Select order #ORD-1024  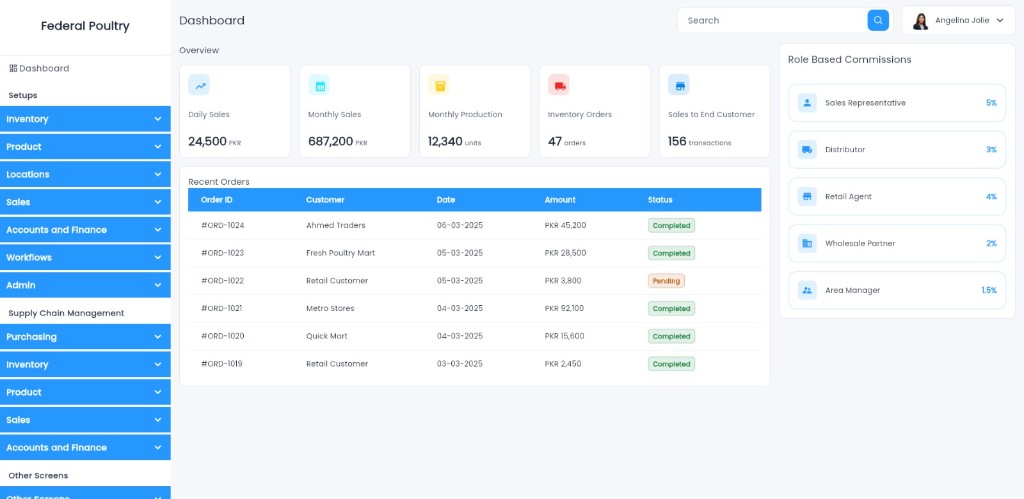click(x=222, y=225)
